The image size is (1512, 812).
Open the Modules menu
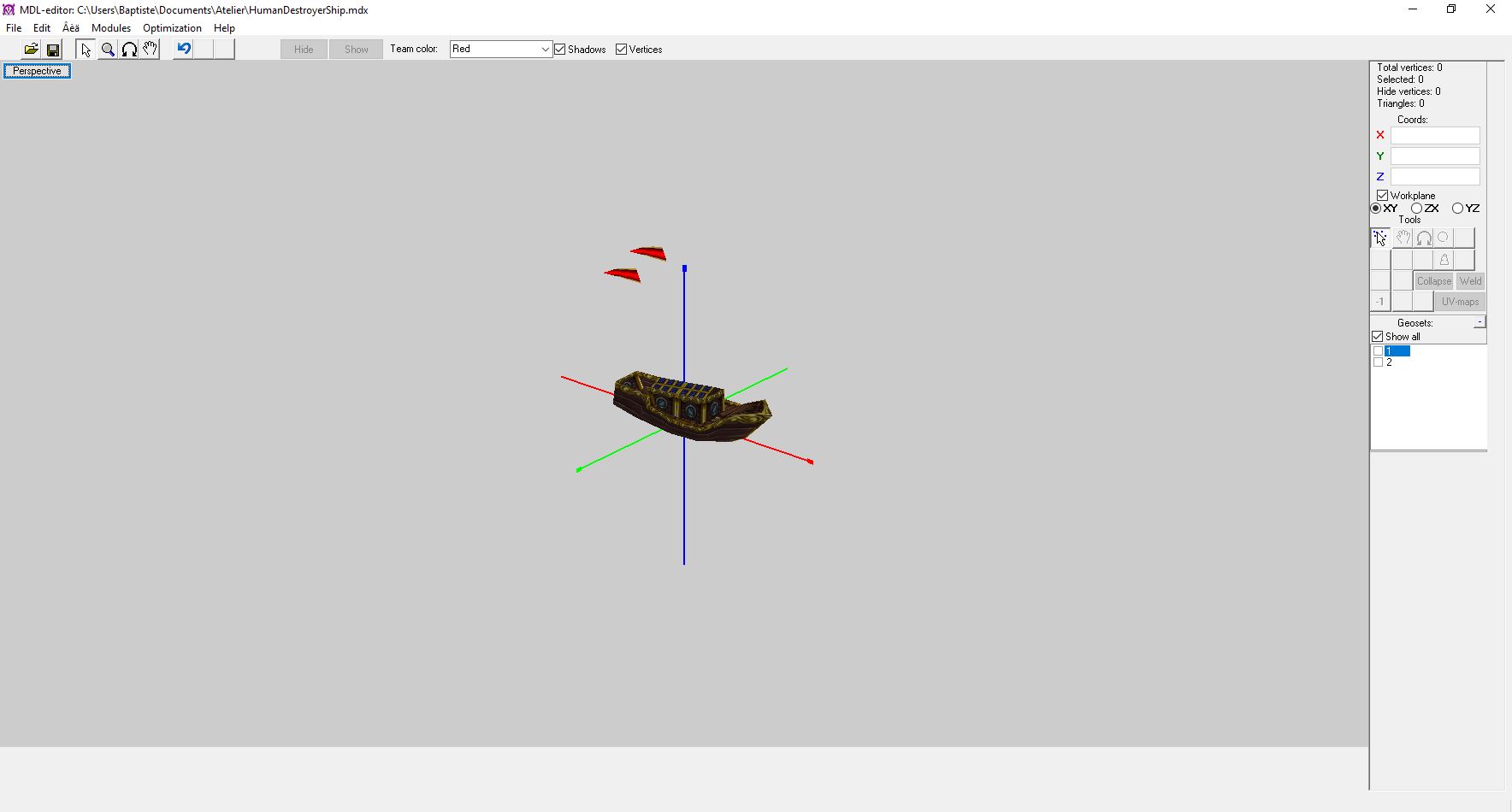(111, 28)
